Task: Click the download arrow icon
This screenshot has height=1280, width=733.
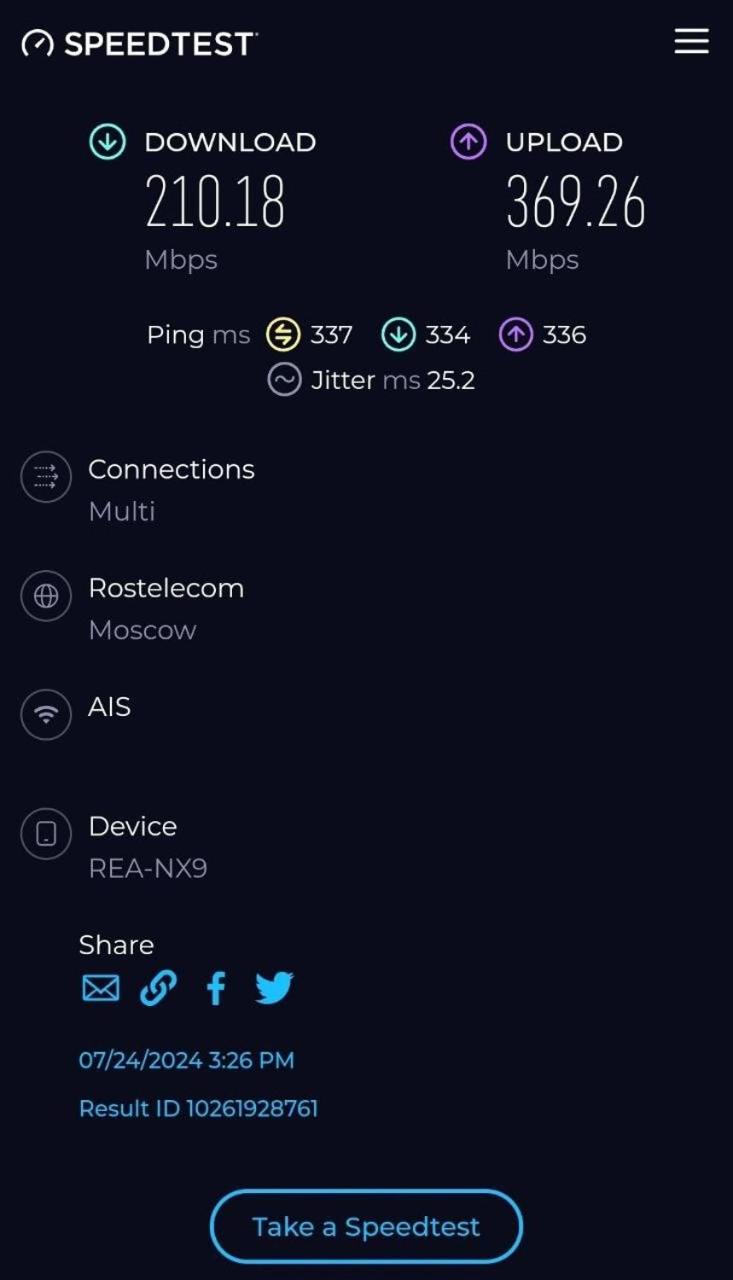Action: tap(107, 142)
